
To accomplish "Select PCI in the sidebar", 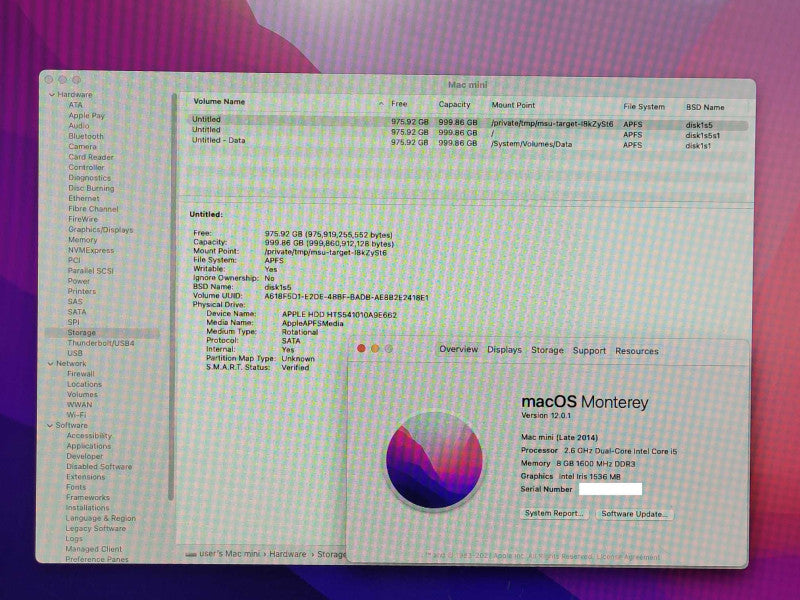I will [x=74, y=260].
